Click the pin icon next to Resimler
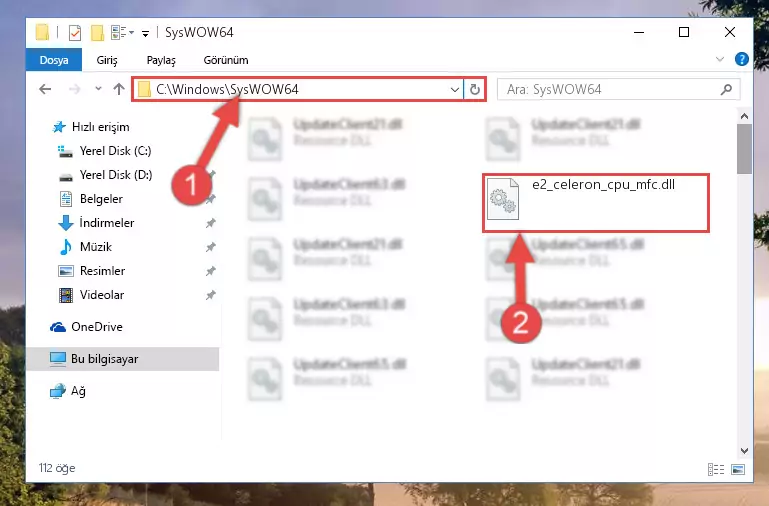The image size is (769, 506). [210, 271]
